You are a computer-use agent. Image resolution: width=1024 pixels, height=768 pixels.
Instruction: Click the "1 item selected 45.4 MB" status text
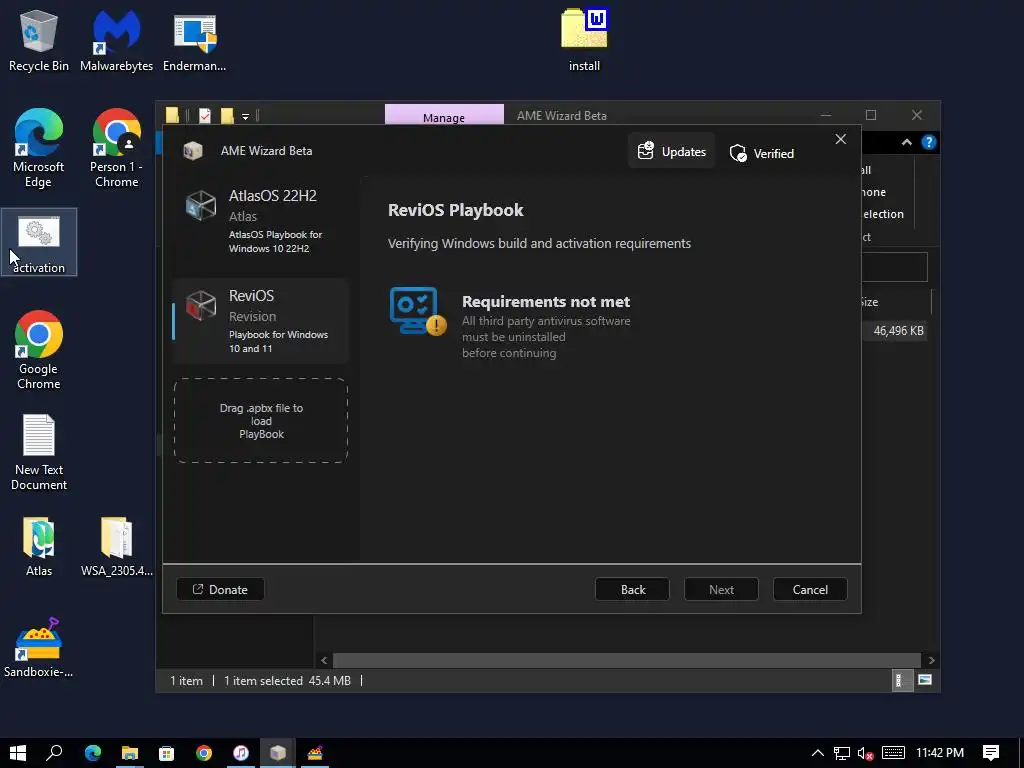(x=287, y=680)
